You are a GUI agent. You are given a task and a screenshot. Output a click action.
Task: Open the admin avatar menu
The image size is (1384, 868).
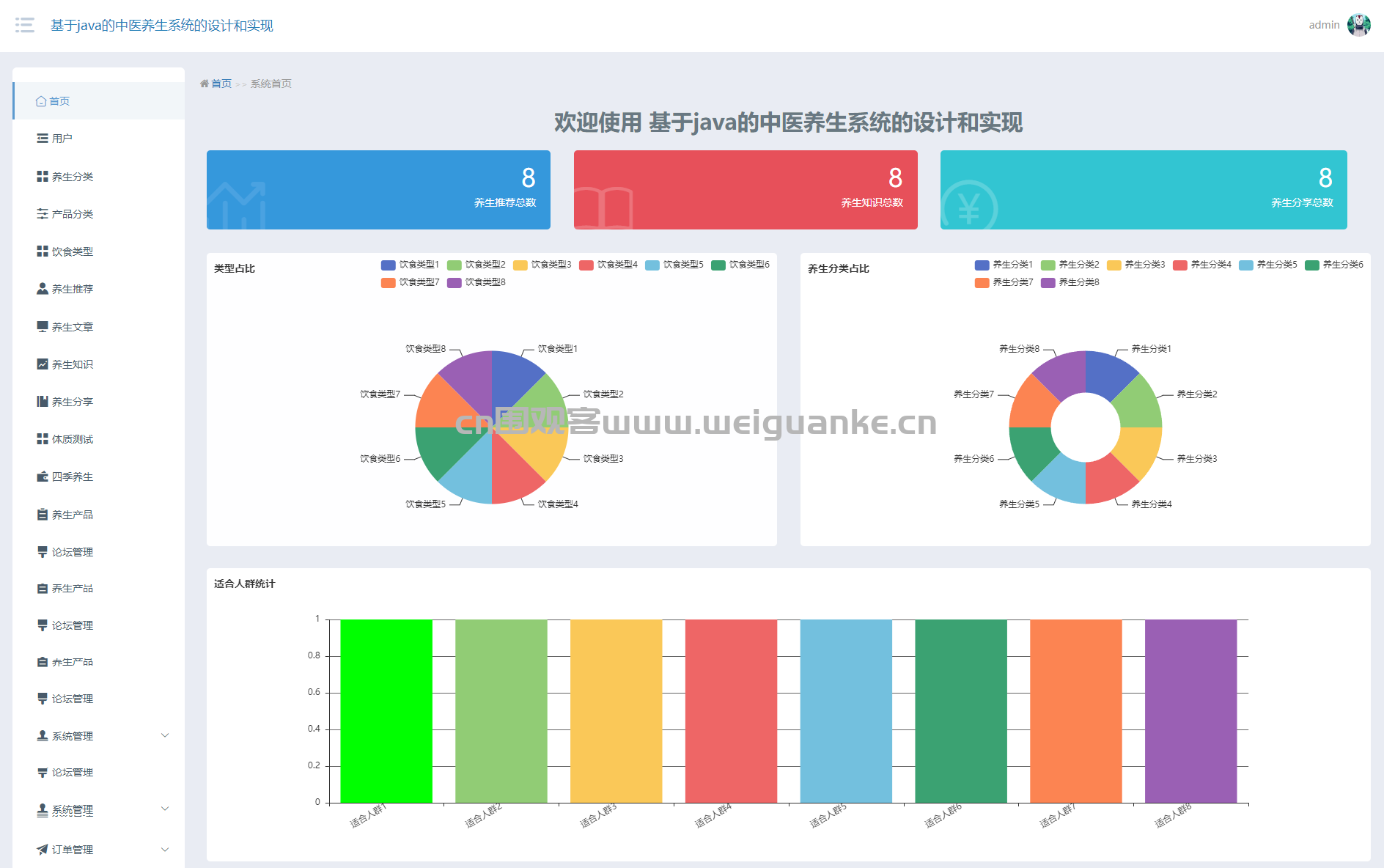click(1358, 25)
